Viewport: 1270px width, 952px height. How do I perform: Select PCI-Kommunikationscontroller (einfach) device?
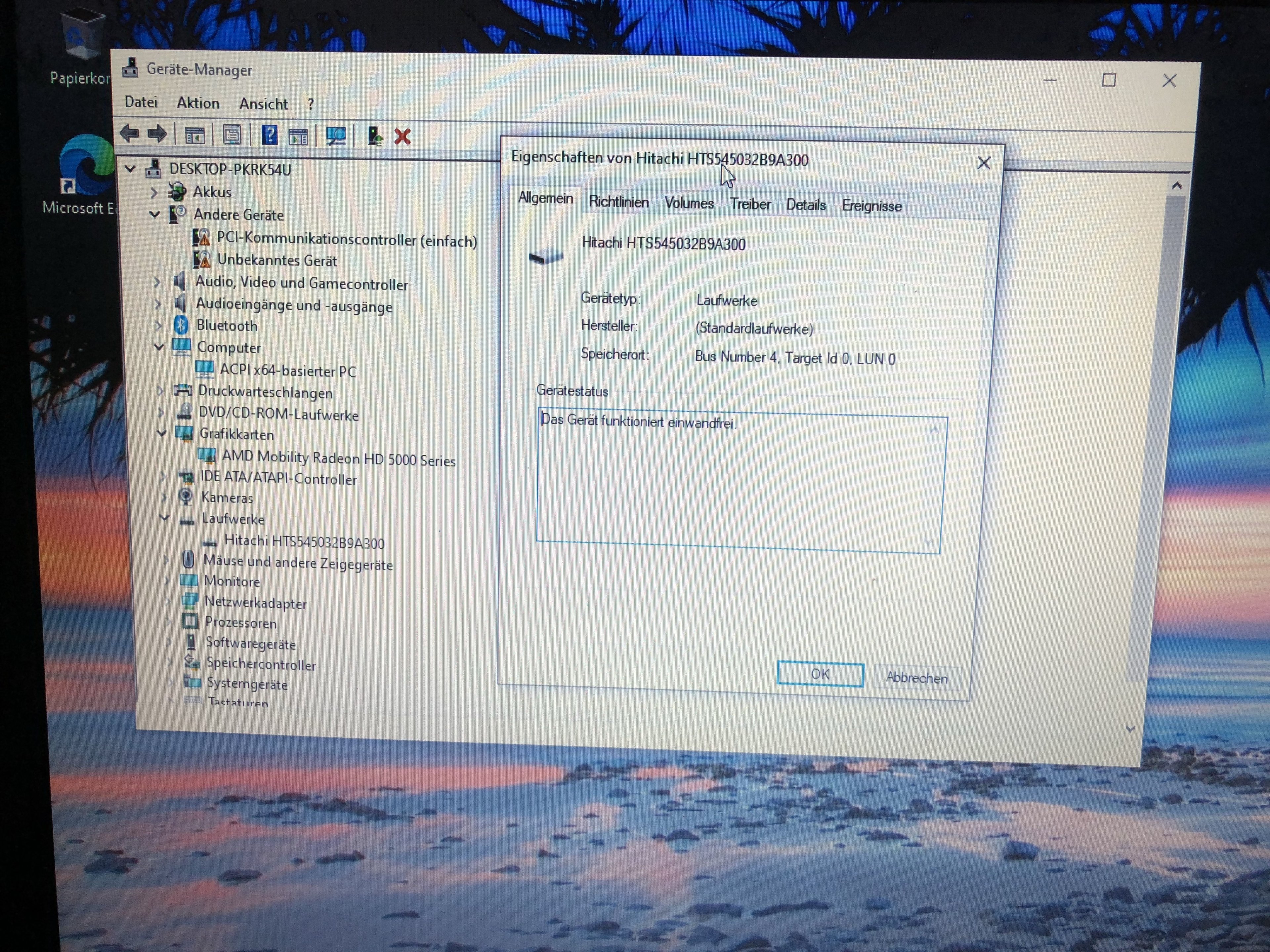pos(347,240)
